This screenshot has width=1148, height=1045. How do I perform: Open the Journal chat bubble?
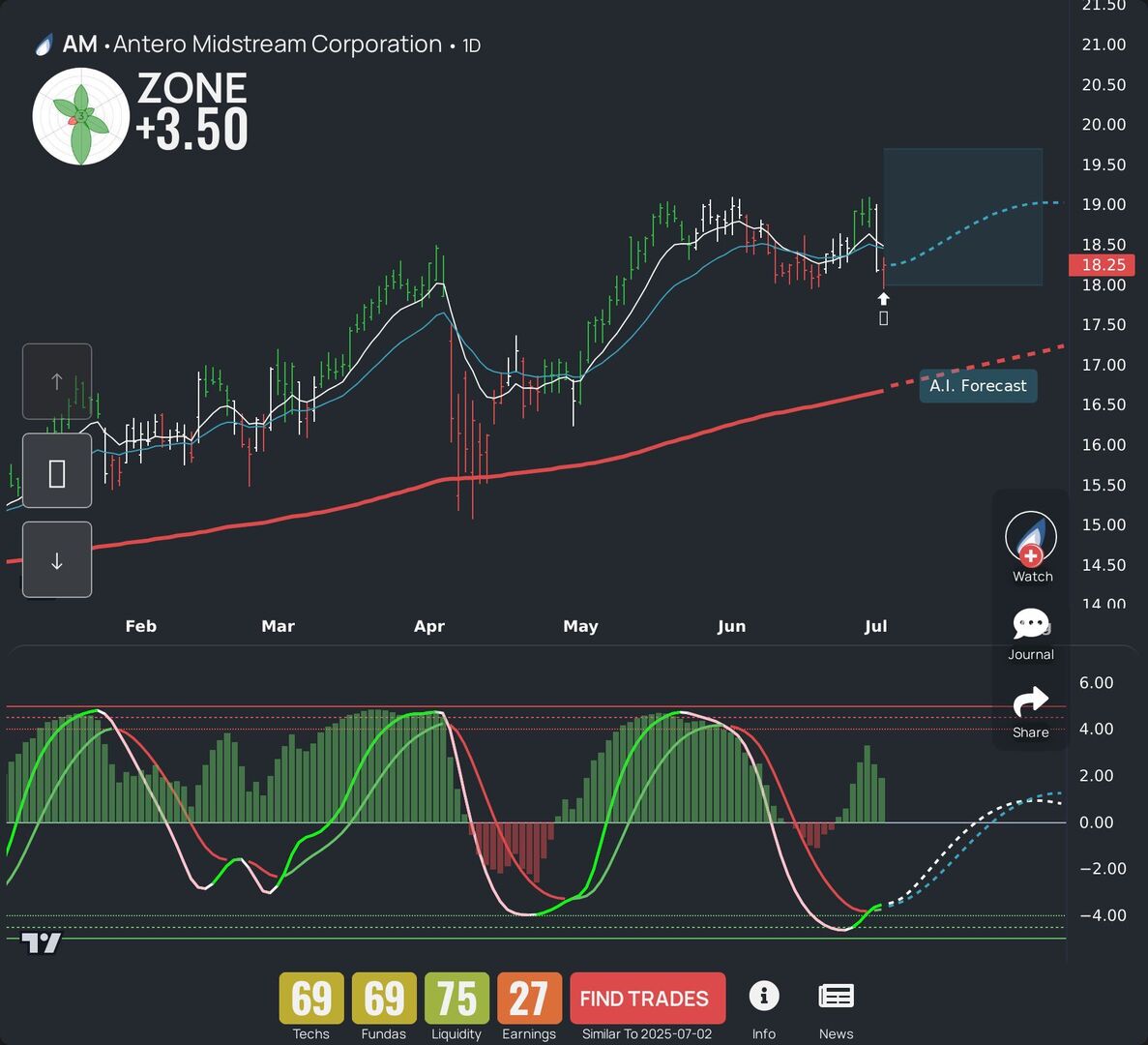(1031, 625)
